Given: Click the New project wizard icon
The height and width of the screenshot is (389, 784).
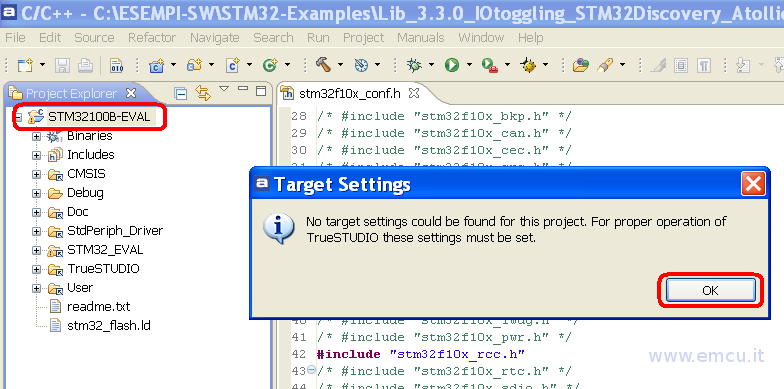Looking at the screenshot, I should (24, 65).
